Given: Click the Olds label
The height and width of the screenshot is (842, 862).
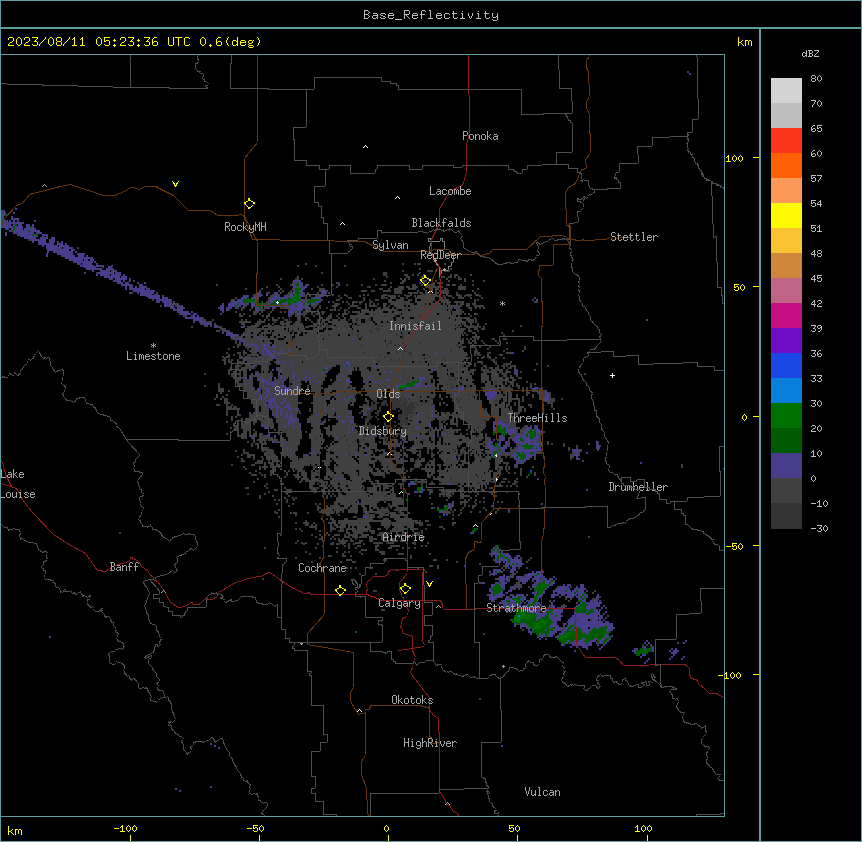Looking at the screenshot, I should coord(388,394).
